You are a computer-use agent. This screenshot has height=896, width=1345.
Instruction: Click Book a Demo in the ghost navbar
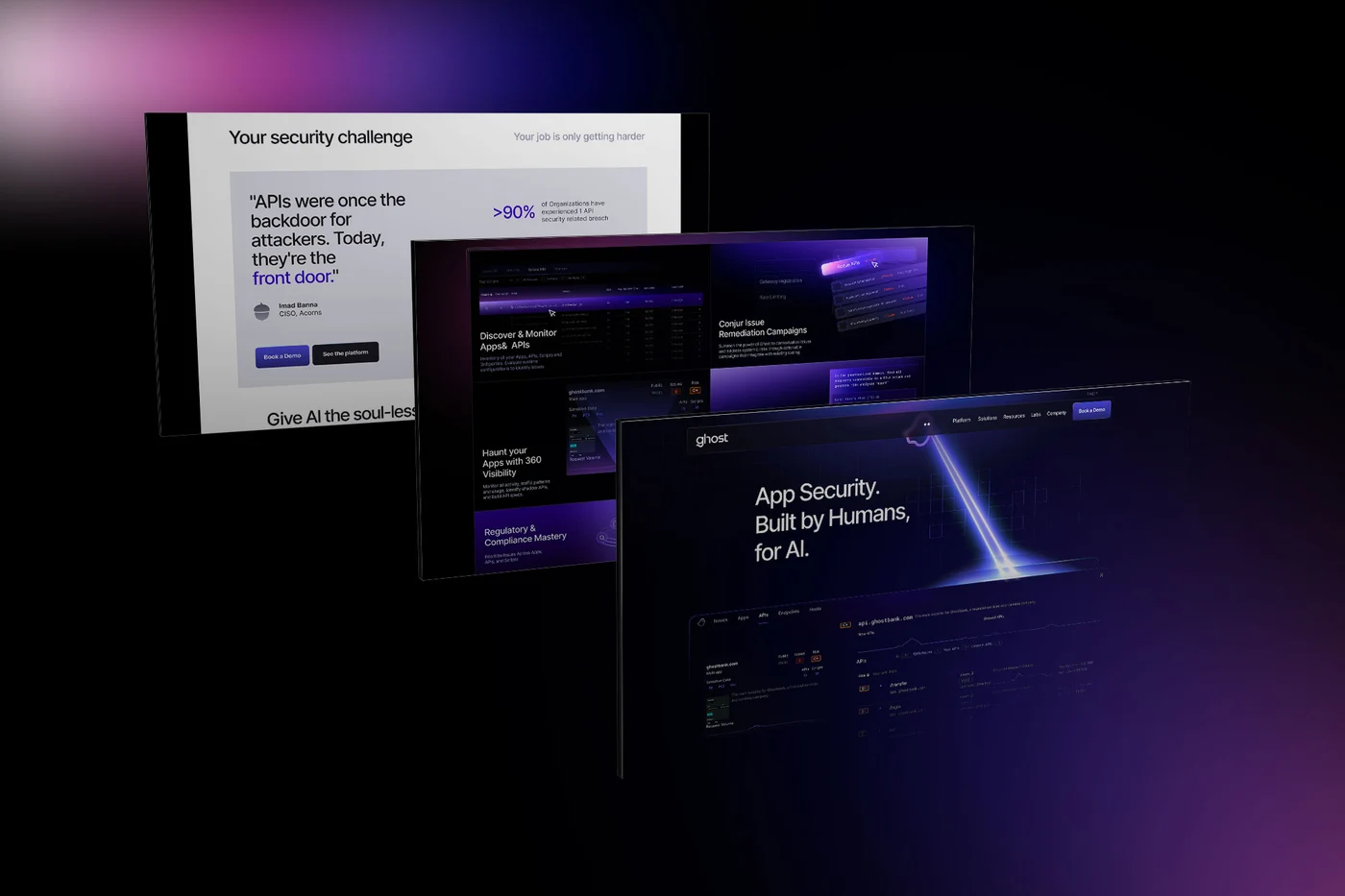coord(1091,410)
